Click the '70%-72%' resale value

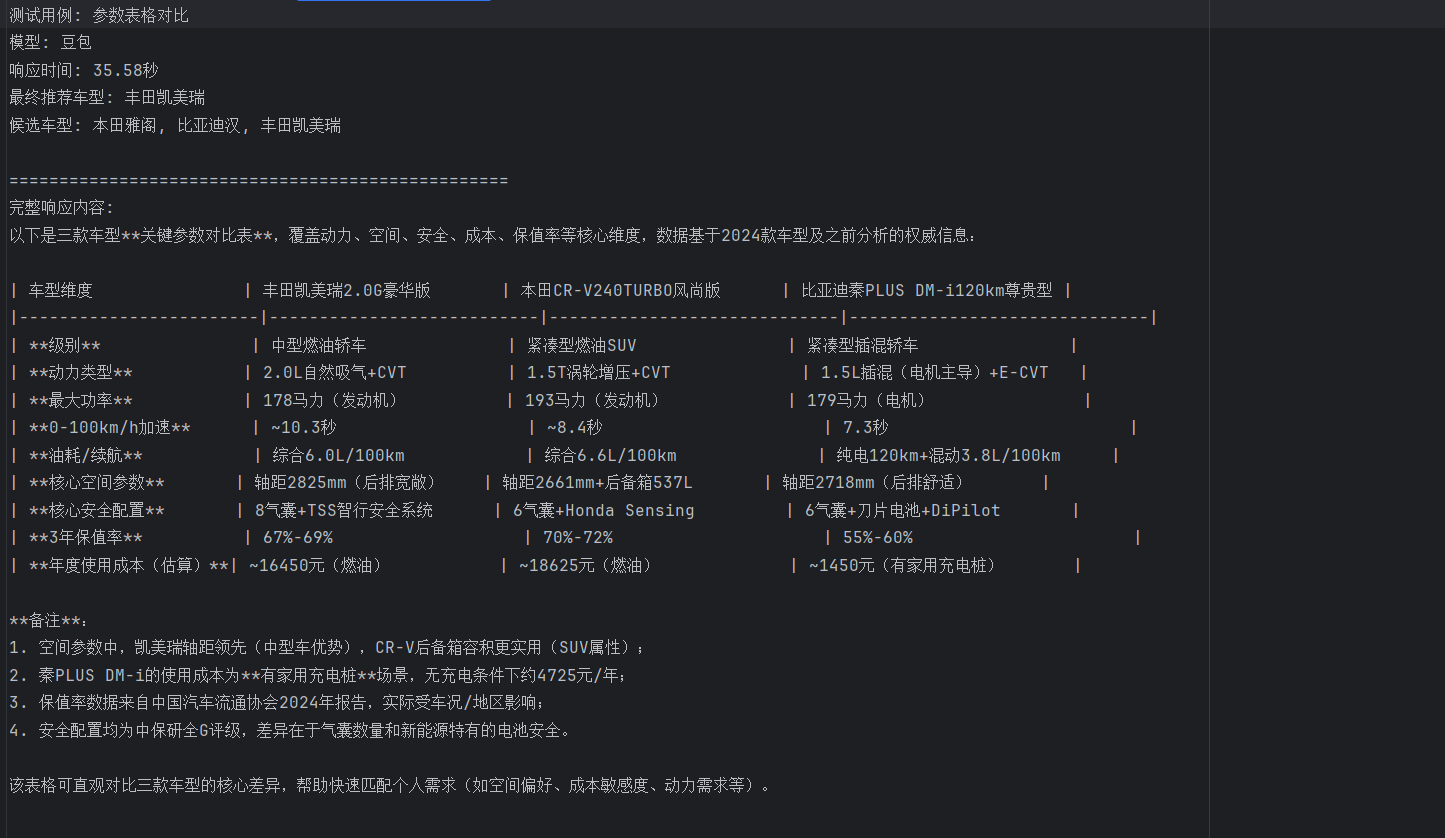(x=578, y=537)
